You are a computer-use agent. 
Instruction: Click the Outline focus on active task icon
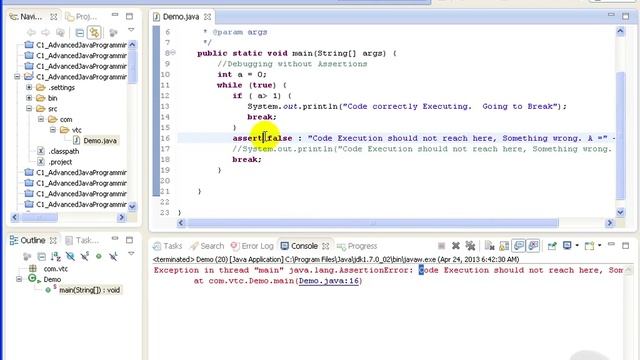coord(27,256)
